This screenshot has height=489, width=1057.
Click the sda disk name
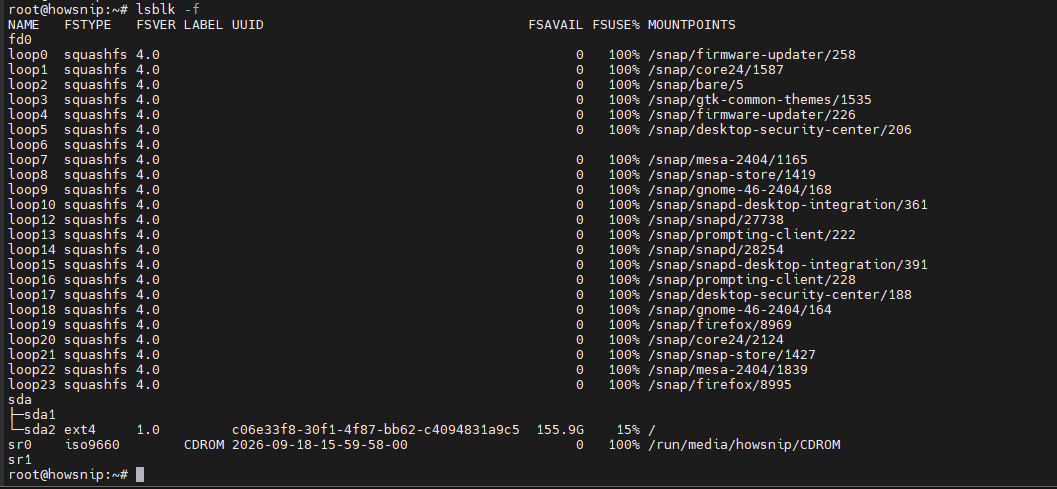coord(20,399)
